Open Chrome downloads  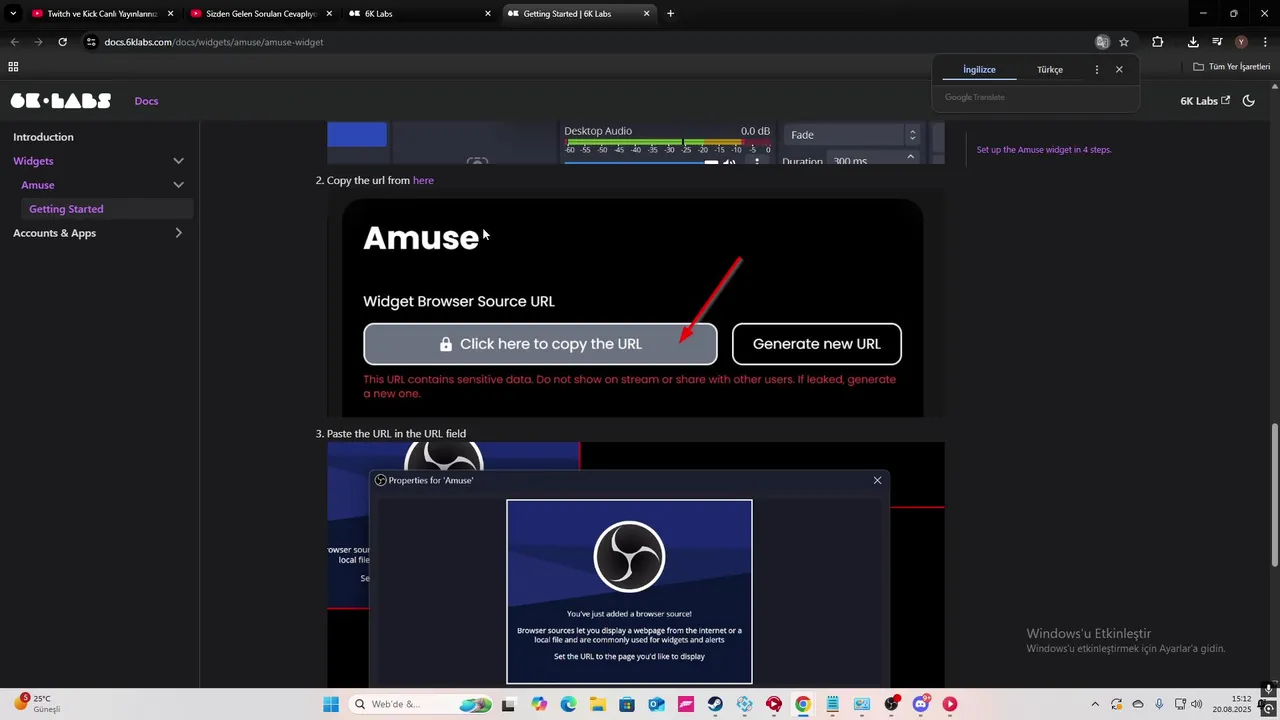click(1193, 42)
